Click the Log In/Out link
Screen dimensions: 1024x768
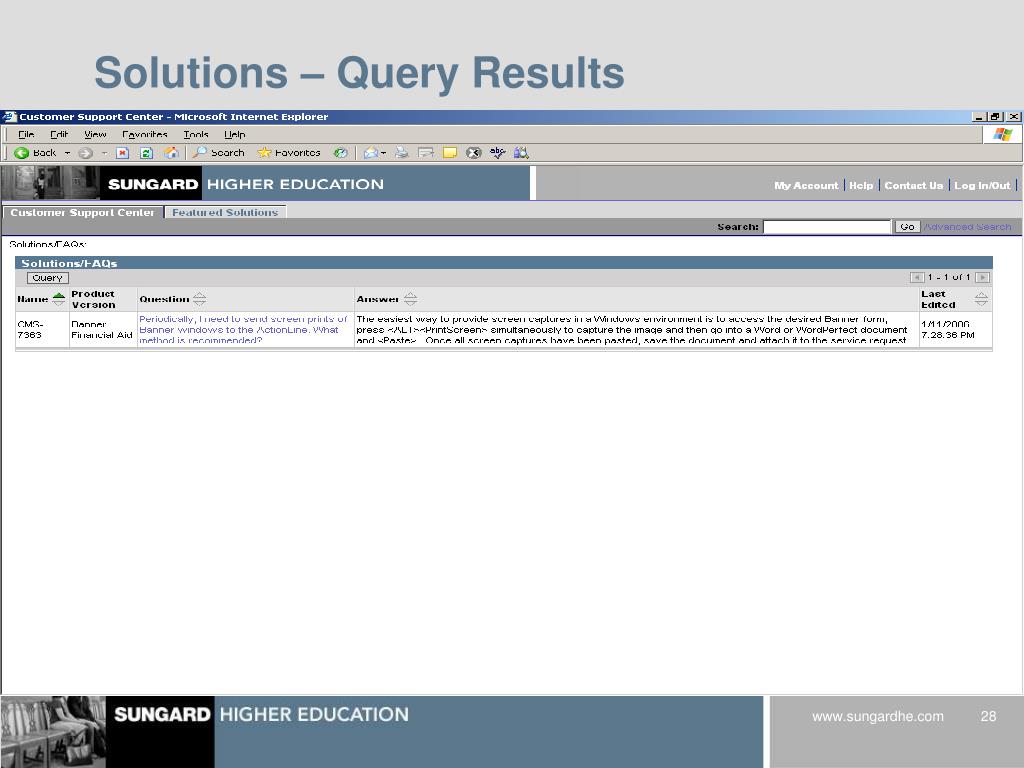click(982, 185)
